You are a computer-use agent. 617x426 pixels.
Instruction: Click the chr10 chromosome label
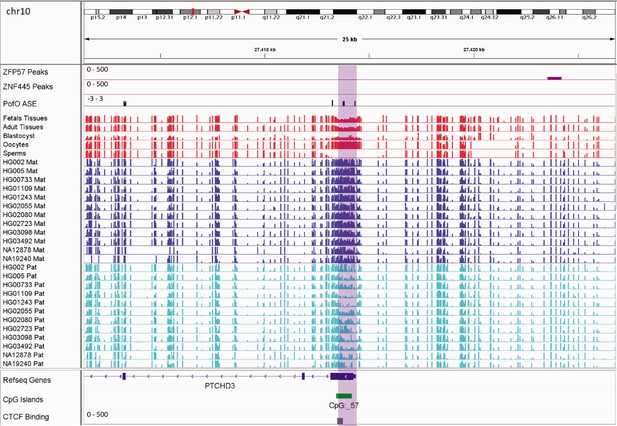coord(18,11)
